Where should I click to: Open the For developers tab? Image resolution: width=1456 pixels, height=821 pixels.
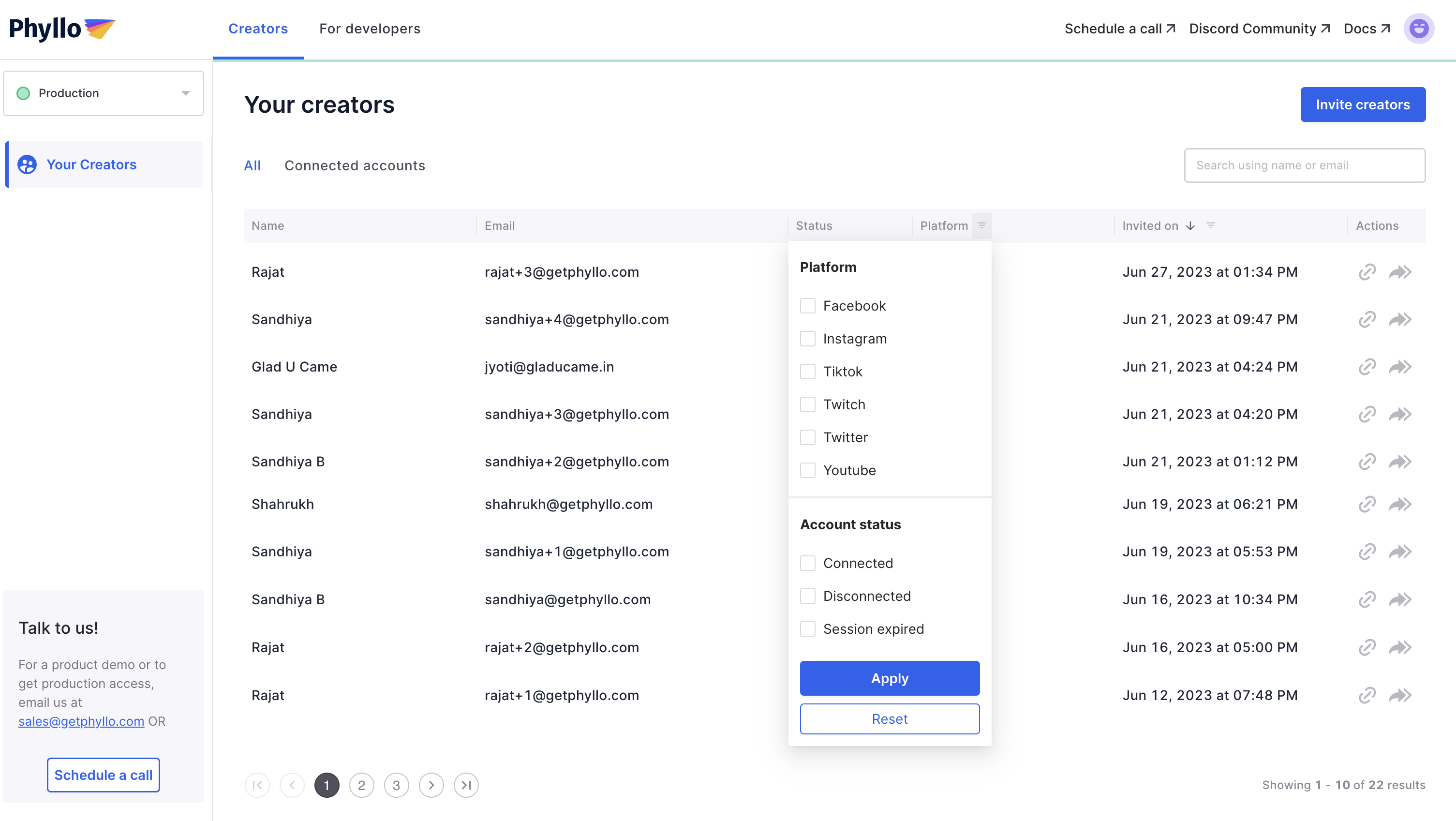[370, 29]
